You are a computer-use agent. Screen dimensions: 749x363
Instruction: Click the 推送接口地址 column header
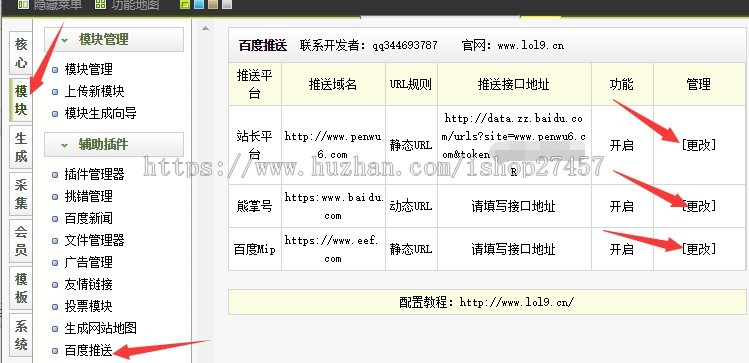(514, 85)
